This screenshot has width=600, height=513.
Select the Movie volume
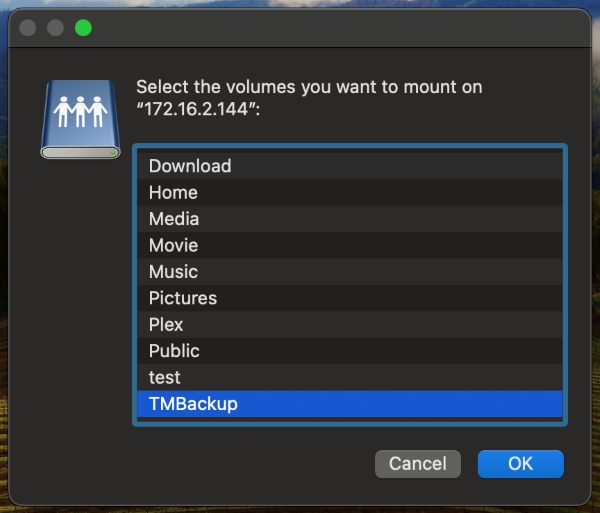click(x=350, y=245)
